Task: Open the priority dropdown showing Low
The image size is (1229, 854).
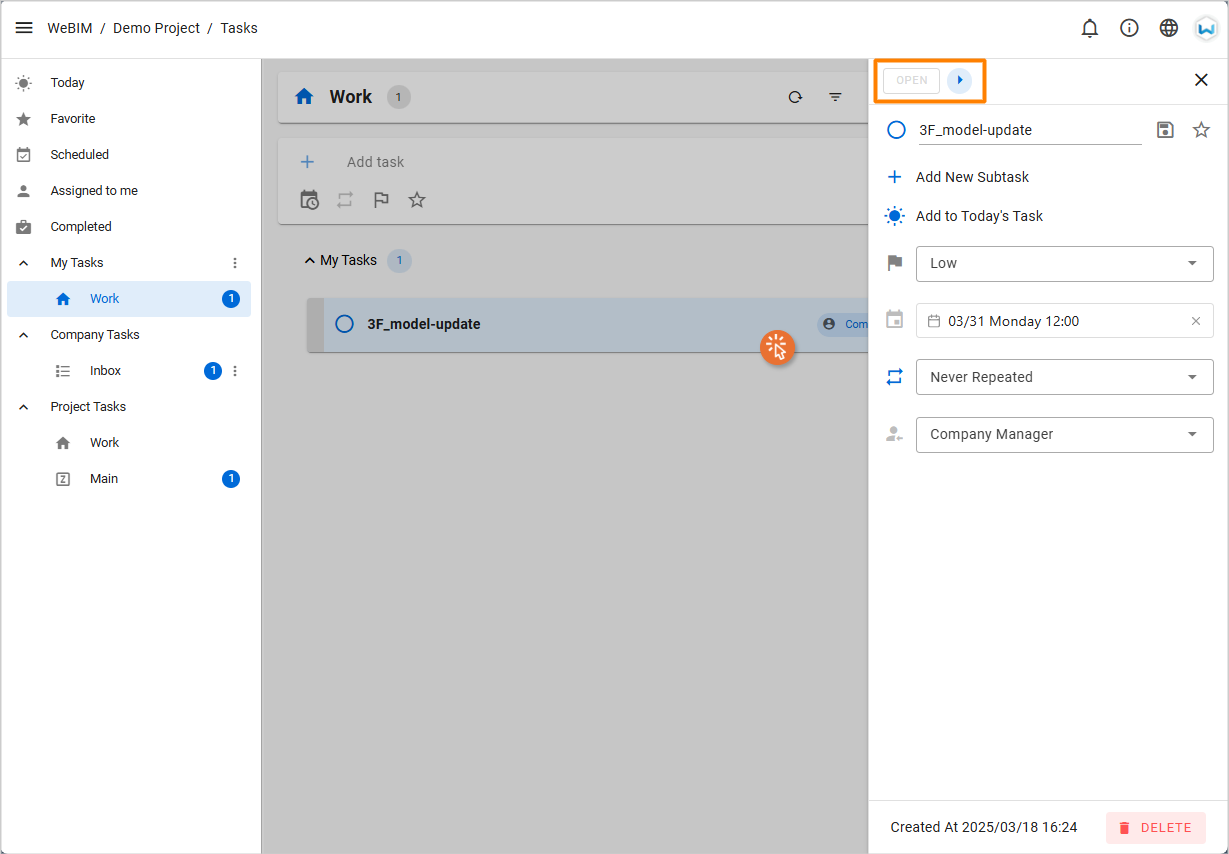Action: (1065, 263)
